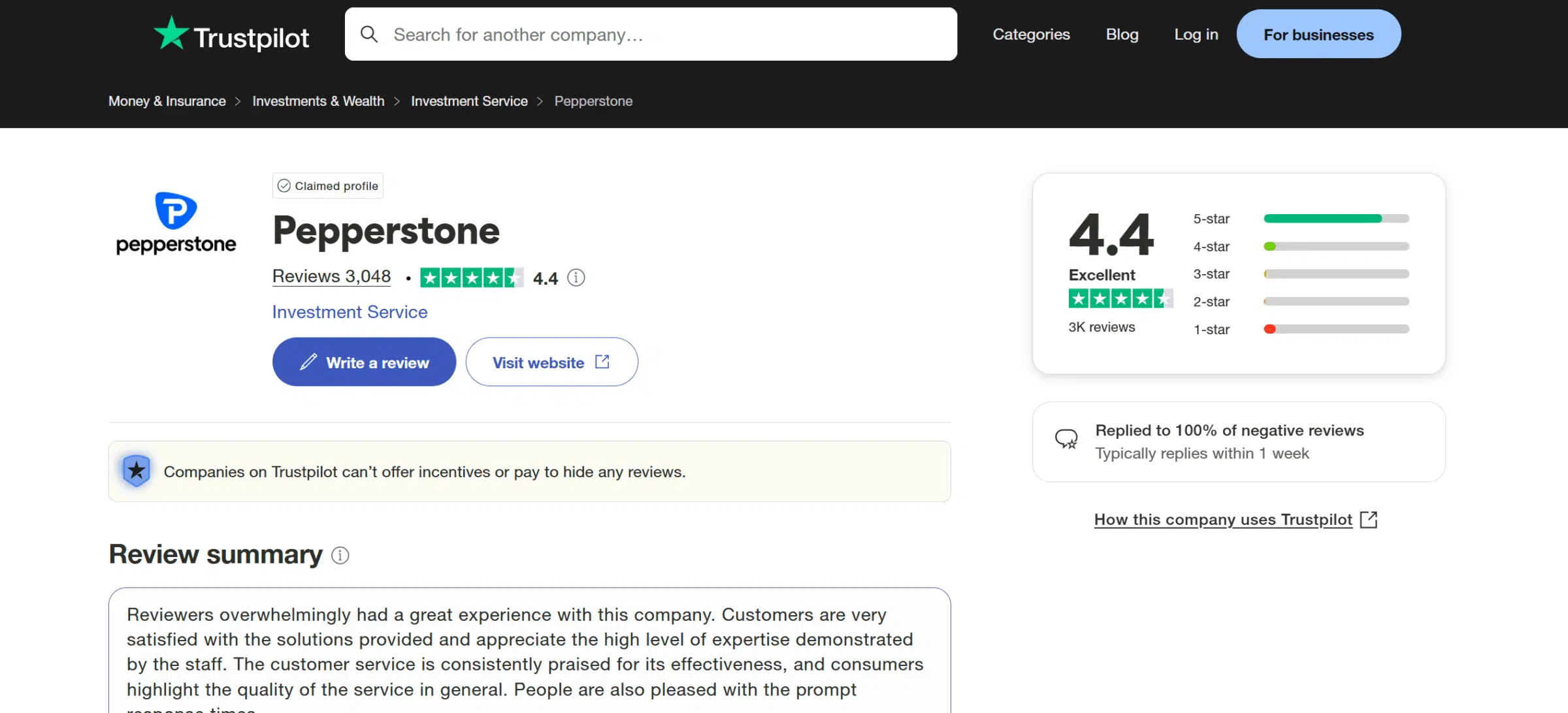Click the Pepperstone company logo
The width and height of the screenshot is (1568, 713).
click(176, 223)
